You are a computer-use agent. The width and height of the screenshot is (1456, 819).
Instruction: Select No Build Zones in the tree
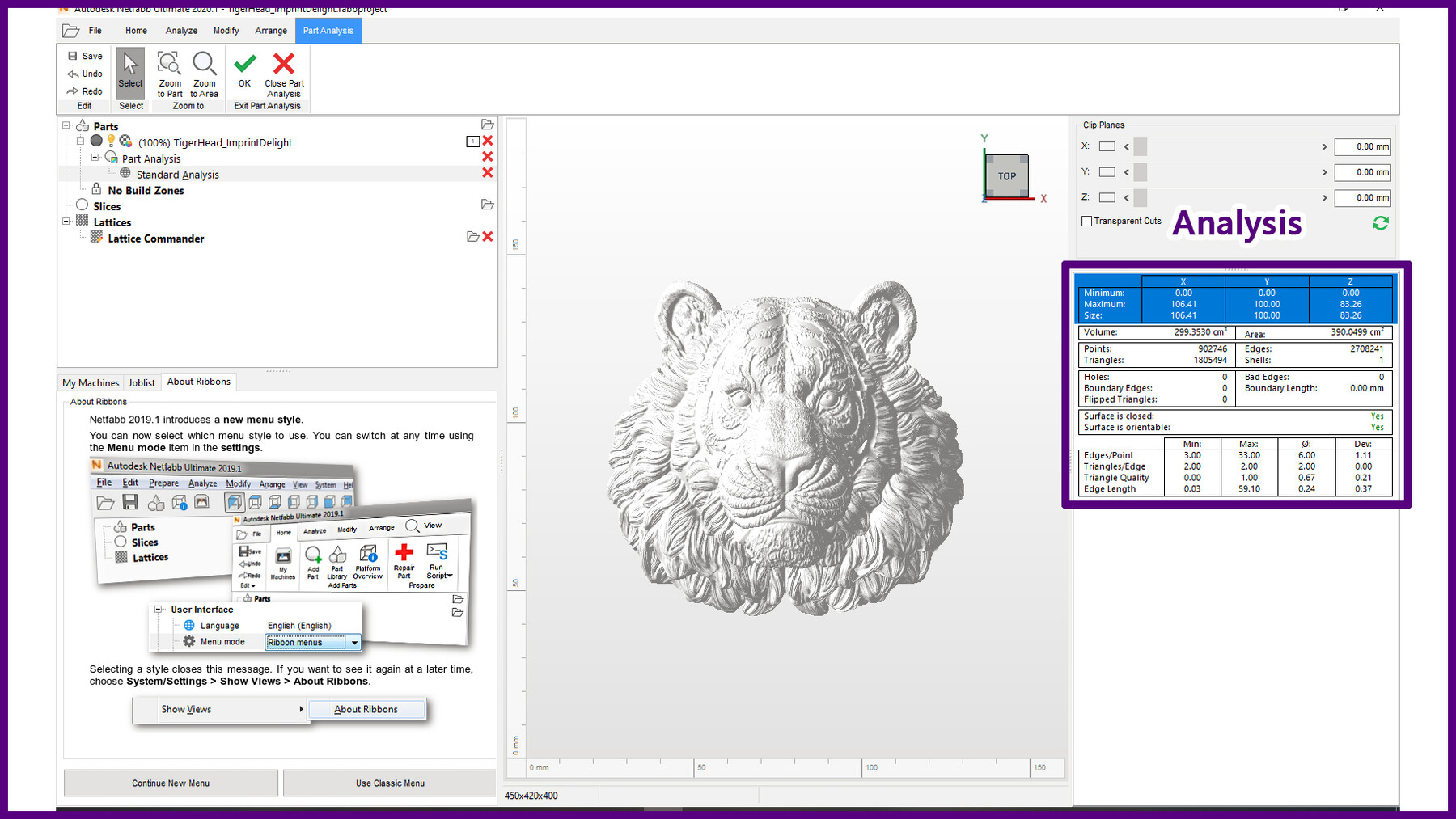pyautogui.click(x=146, y=190)
